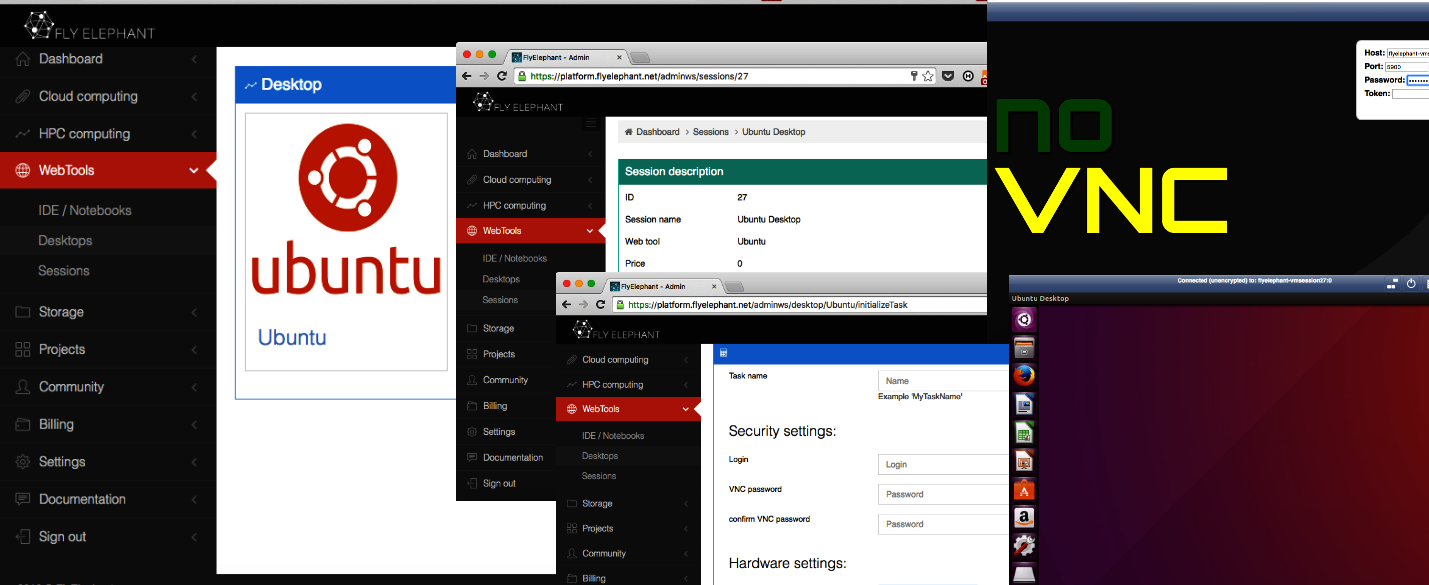
Task: Open Ubuntu Software Center from the dock
Action: [x=1024, y=490]
